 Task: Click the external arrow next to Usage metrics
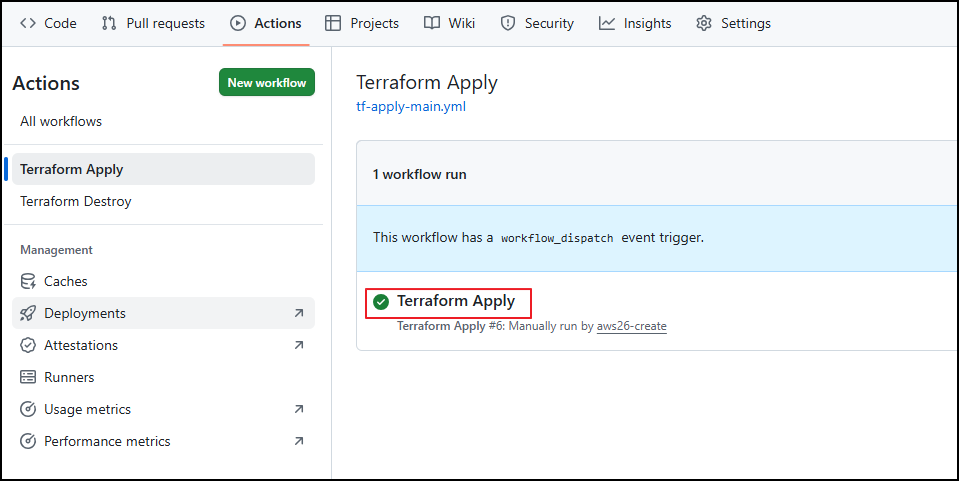click(x=298, y=409)
